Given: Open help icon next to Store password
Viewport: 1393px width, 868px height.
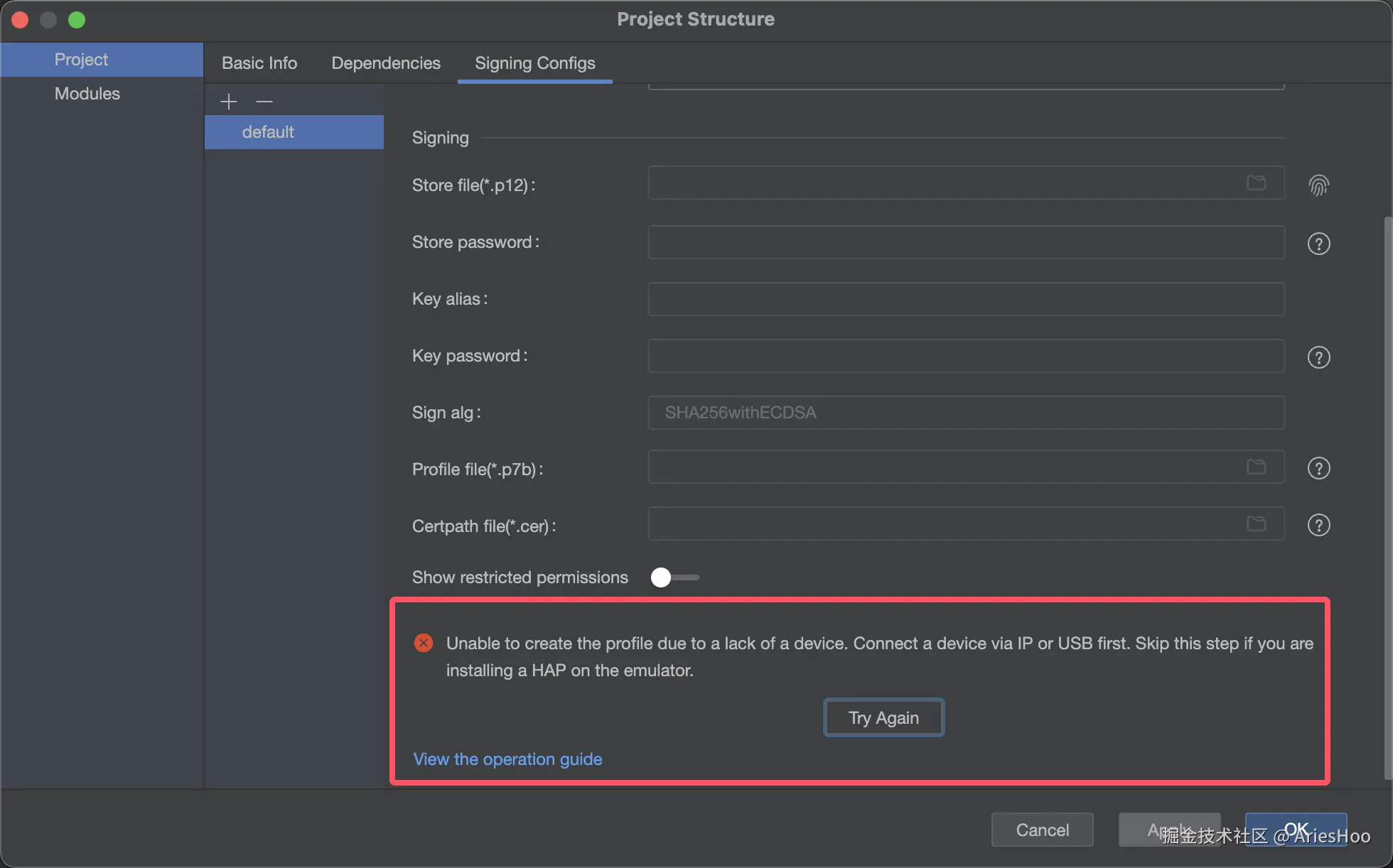Looking at the screenshot, I should [1318, 244].
